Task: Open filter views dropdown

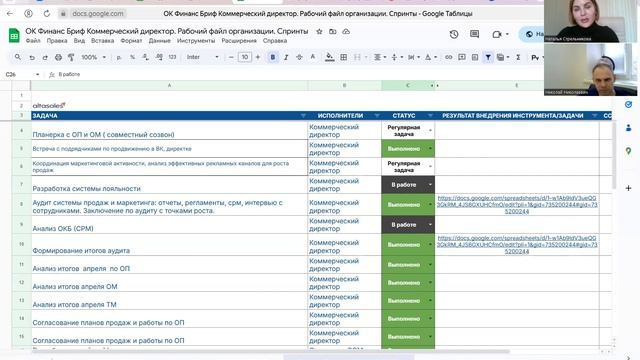Action: (502, 58)
